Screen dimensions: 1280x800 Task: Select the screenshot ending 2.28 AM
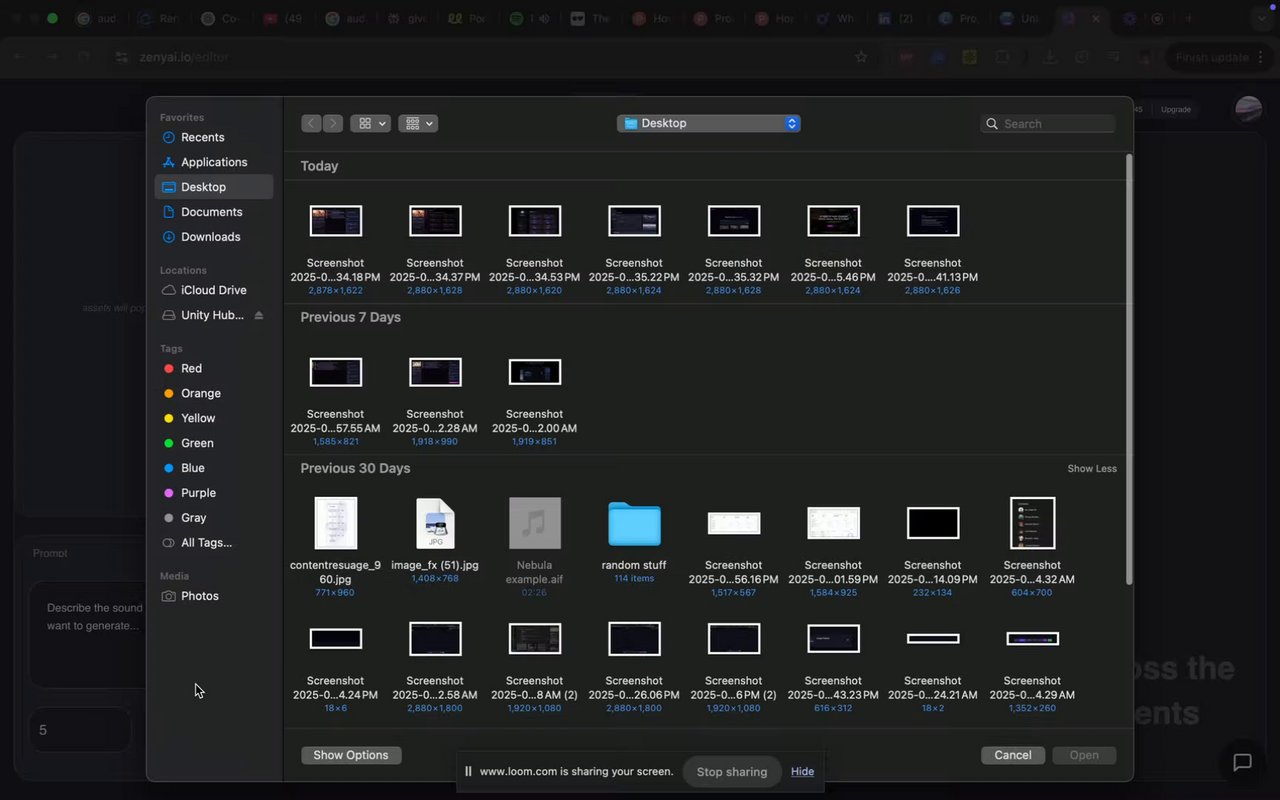click(435, 372)
